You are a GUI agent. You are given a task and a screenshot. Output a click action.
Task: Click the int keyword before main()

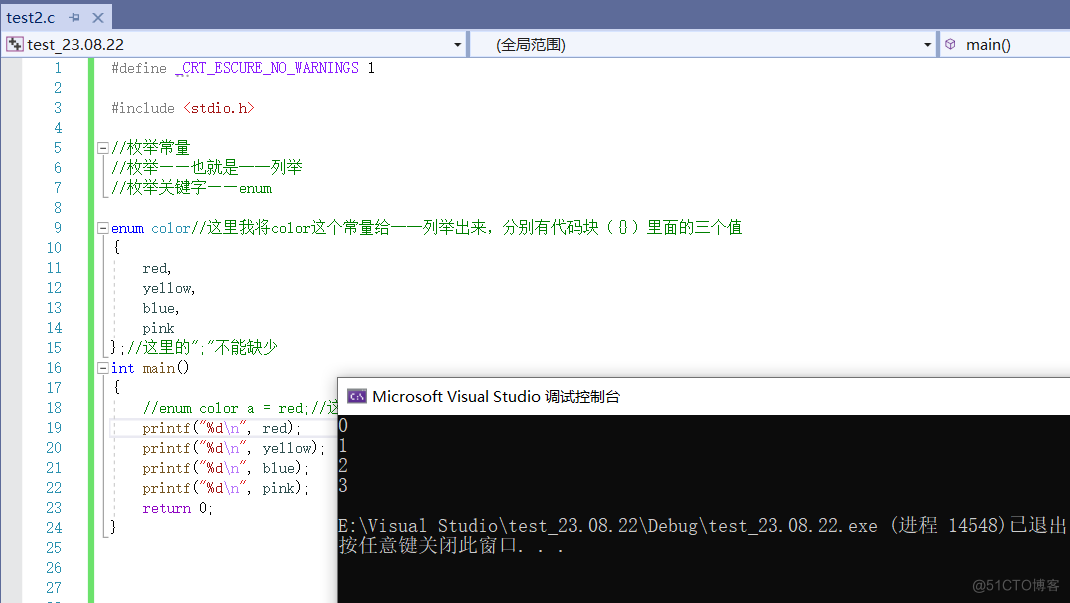(123, 368)
